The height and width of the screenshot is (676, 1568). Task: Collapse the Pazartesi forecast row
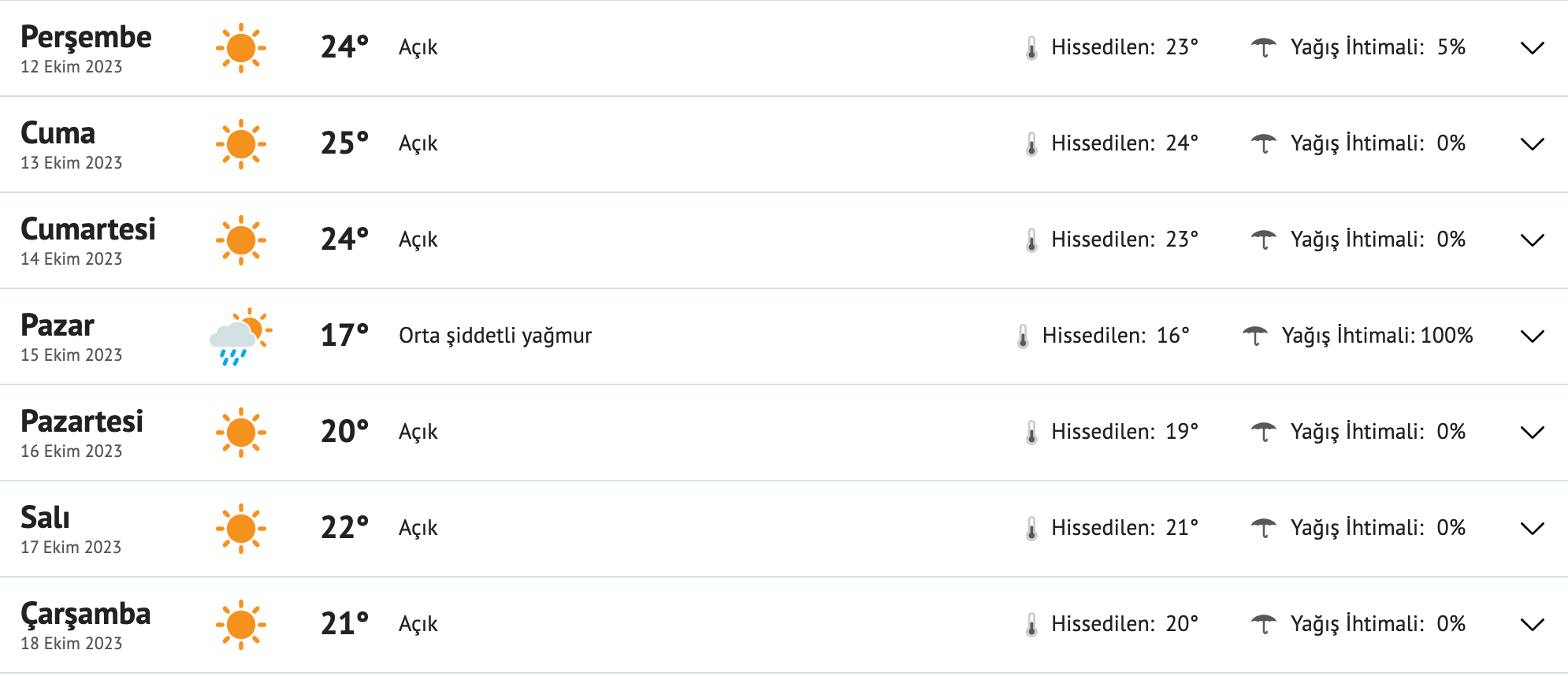pos(1531,432)
